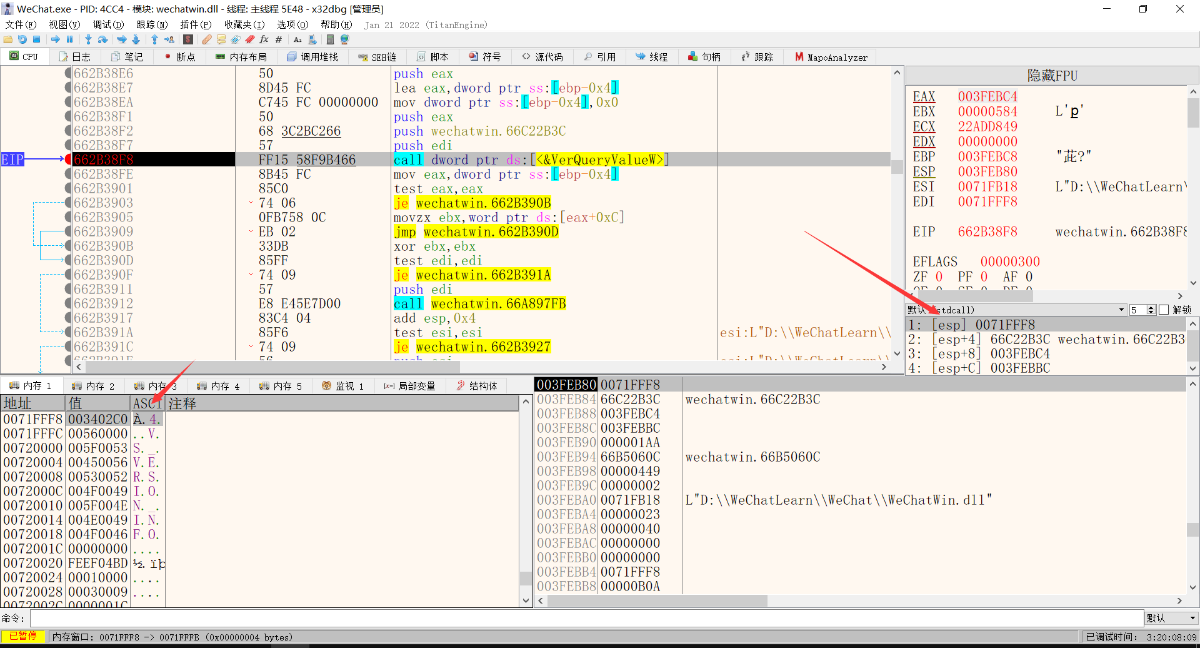This screenshot has width=1200, height=648.
Task: Click the step over curved arrow icon
Action: [103, 39]
